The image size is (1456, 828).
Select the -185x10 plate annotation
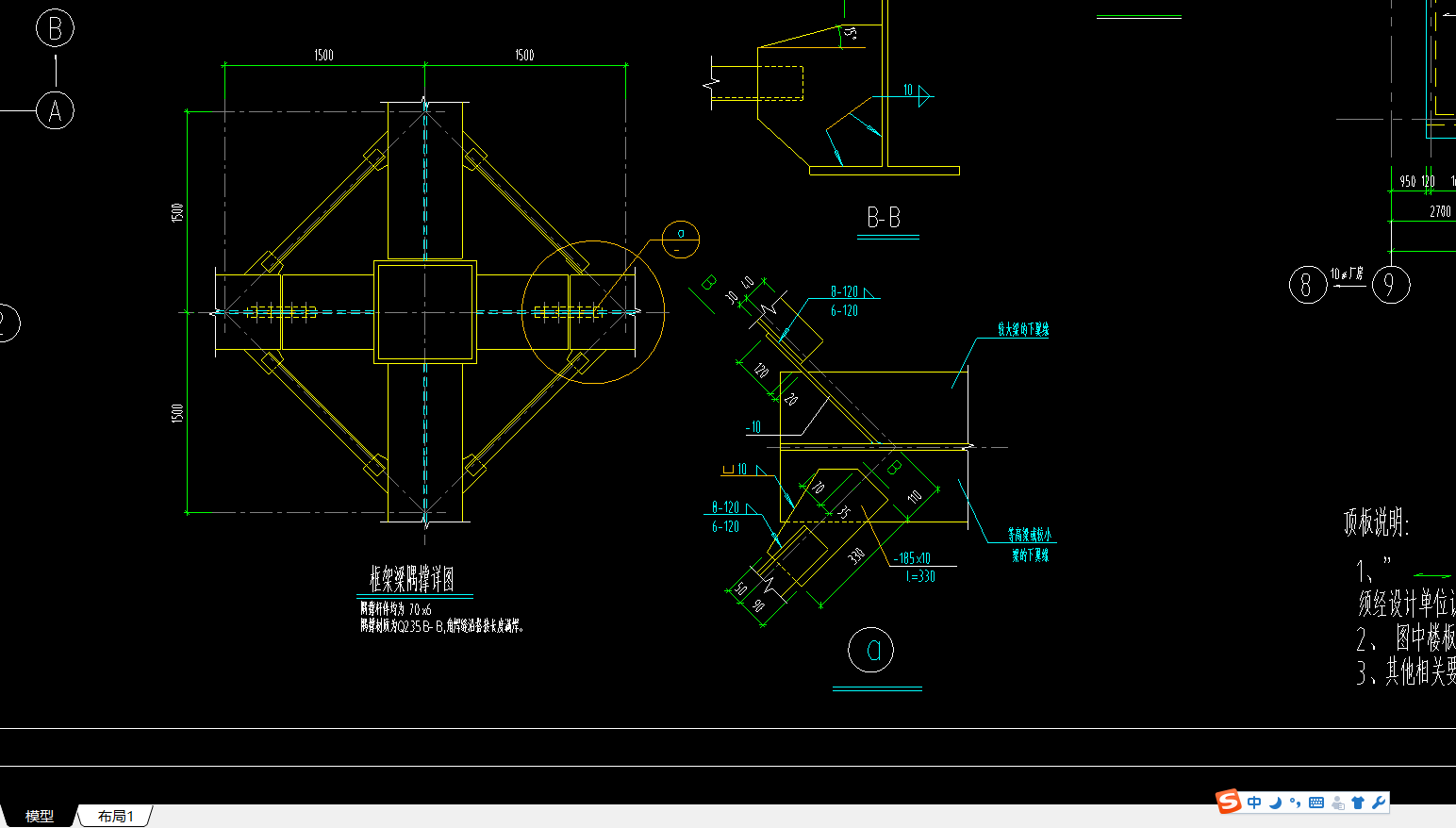pyautogui.click(x=912, y=558)
